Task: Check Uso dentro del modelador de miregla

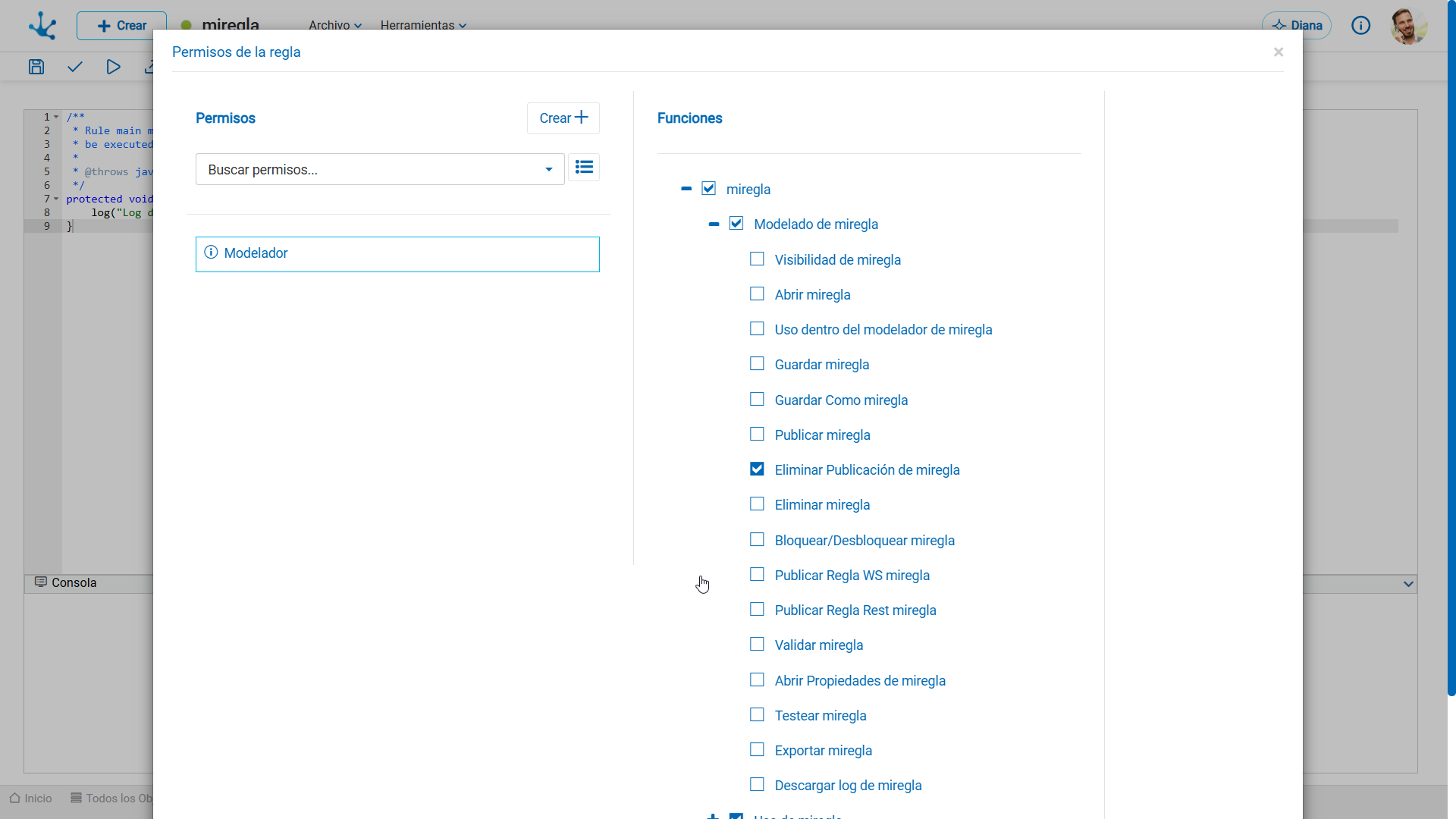Action: (757, 328)
